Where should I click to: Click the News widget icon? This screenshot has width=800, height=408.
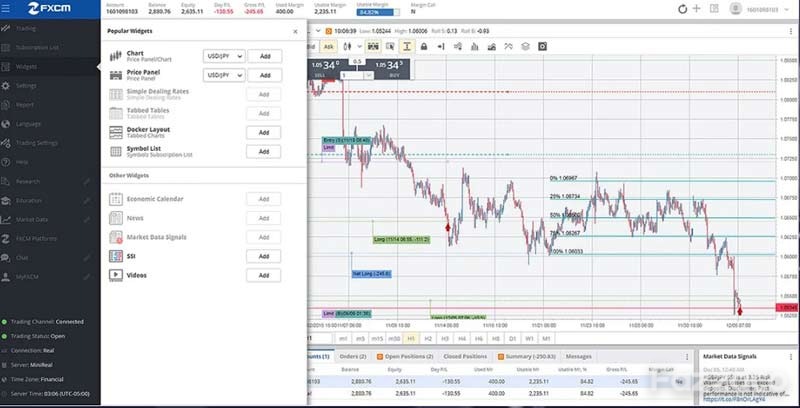pyautogui.click(x=116, y=218)
